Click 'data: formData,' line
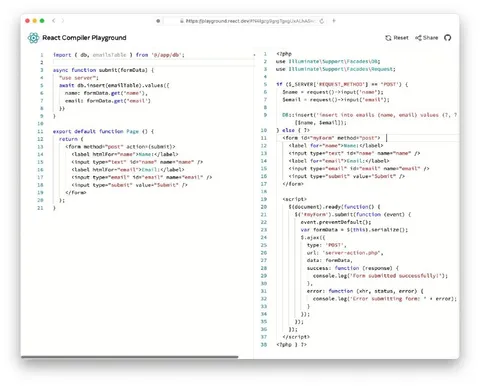 [x=330, y=260]
